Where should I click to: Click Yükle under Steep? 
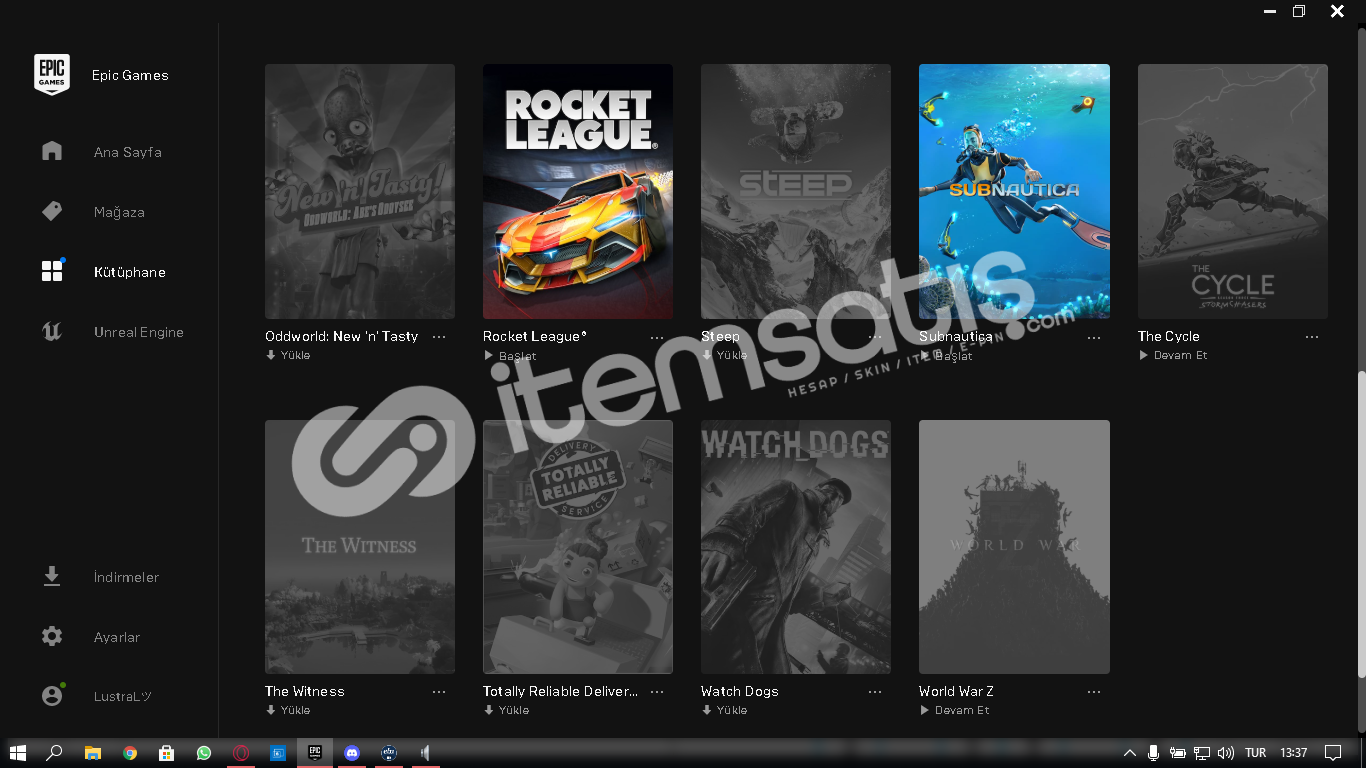pyautogui.click(x=724, y=355)
